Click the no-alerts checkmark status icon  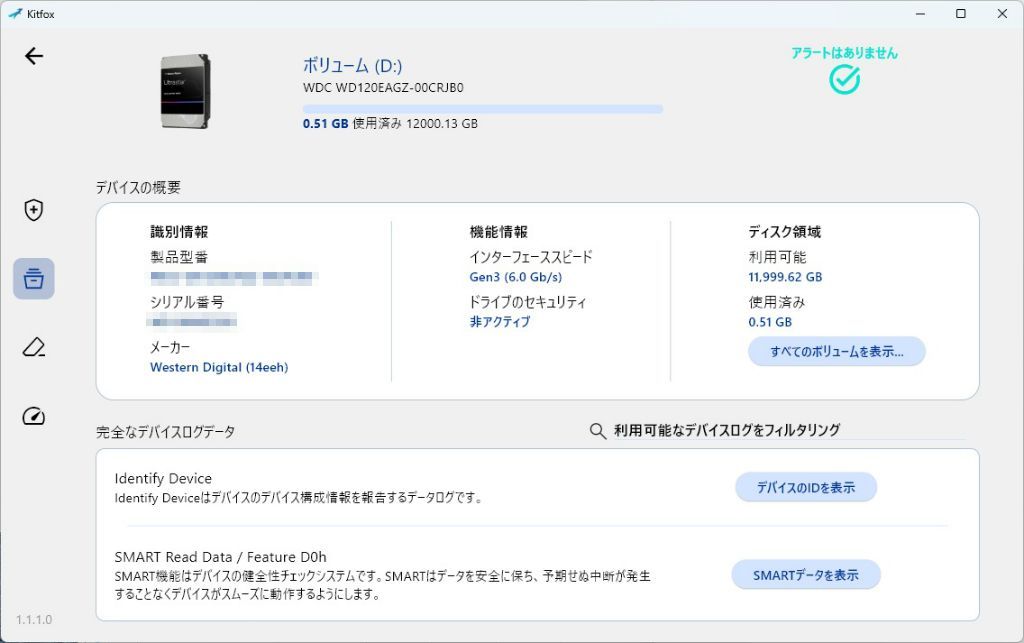pos(844,80)
